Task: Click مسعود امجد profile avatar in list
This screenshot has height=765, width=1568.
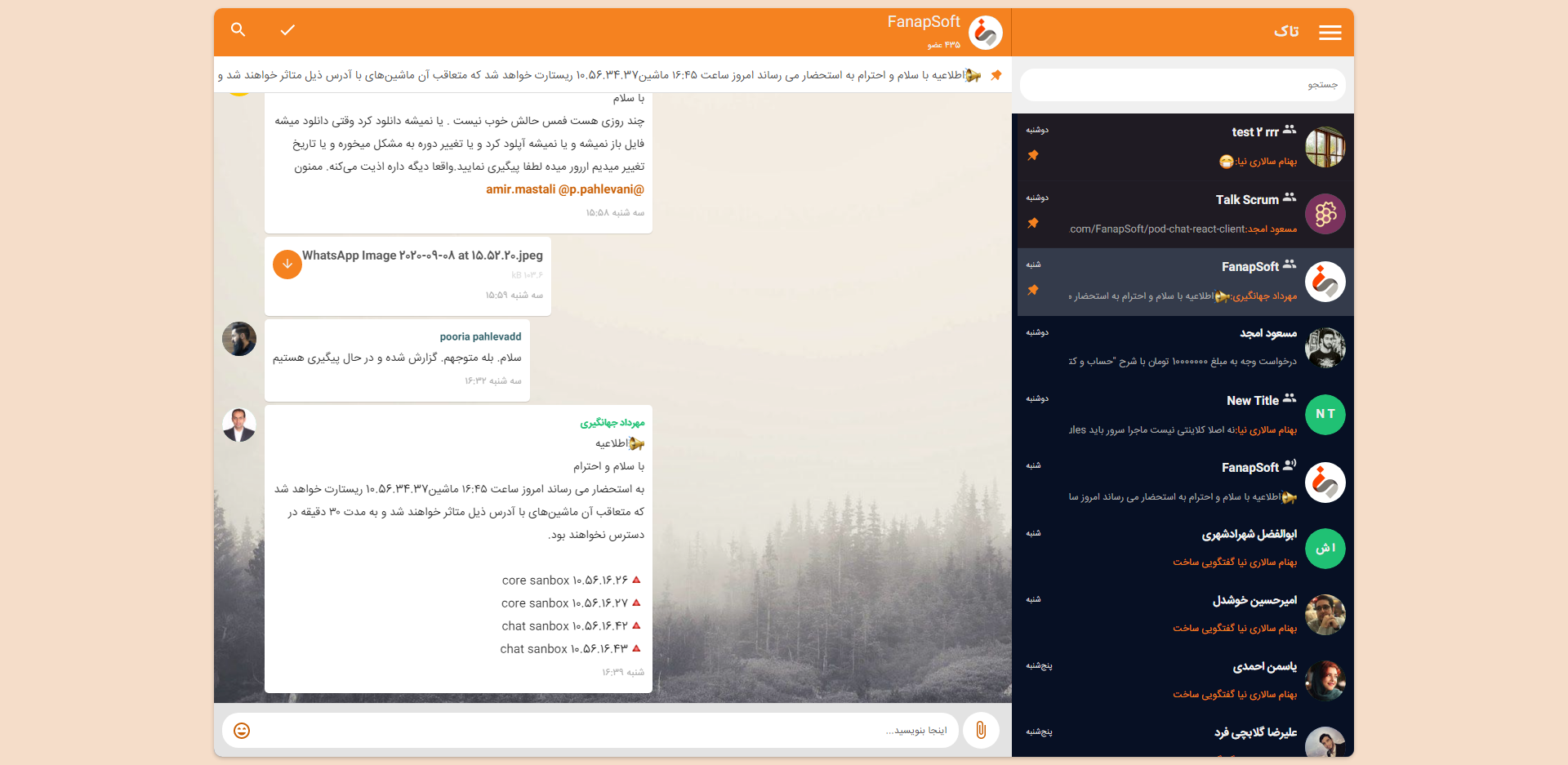Action: [x=1325, y=348]
